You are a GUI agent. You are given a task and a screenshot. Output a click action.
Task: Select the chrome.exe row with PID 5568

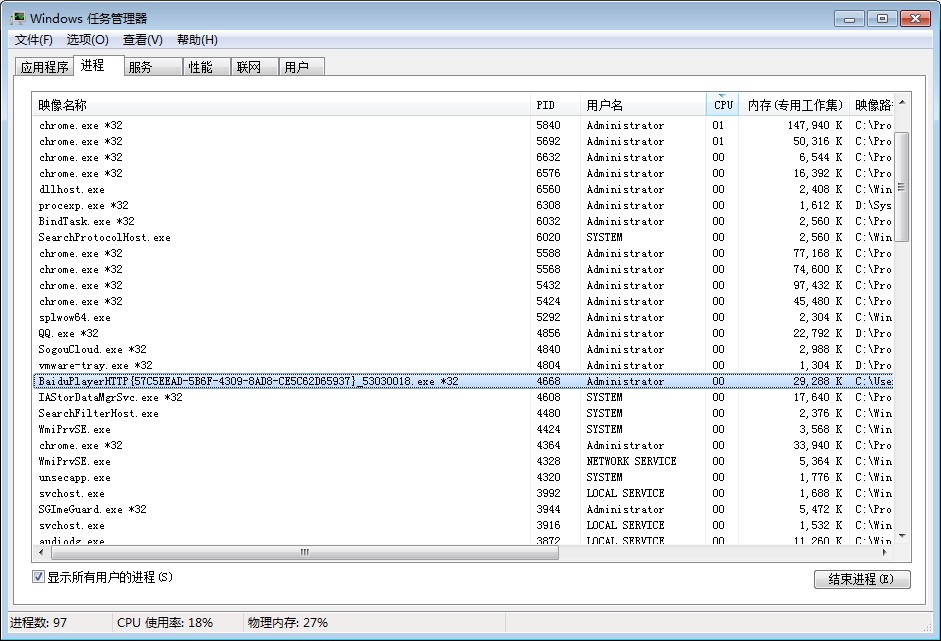[463, 269]
